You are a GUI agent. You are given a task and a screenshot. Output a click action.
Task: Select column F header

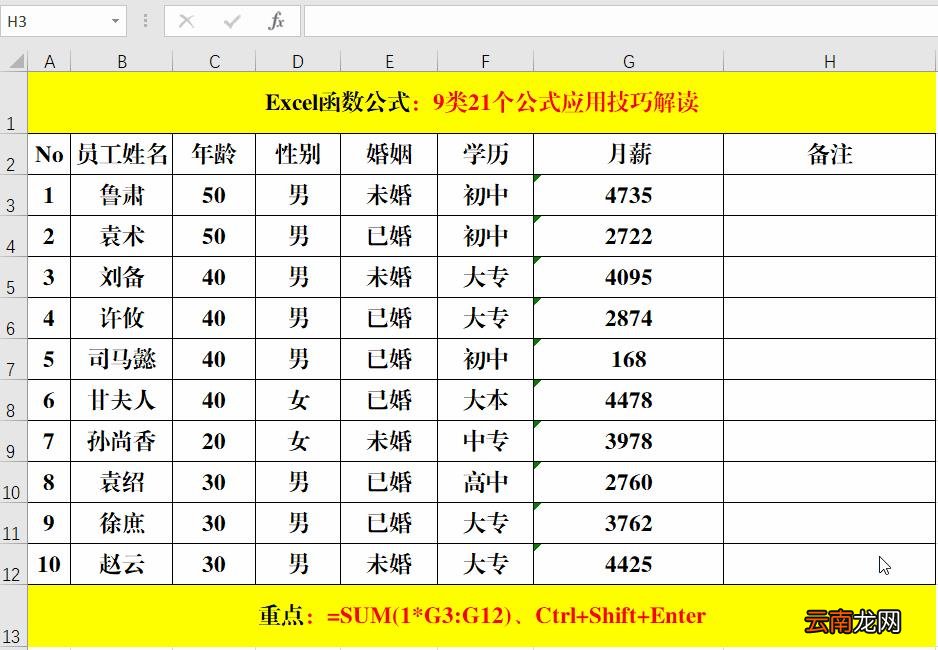tap(485, 61)
